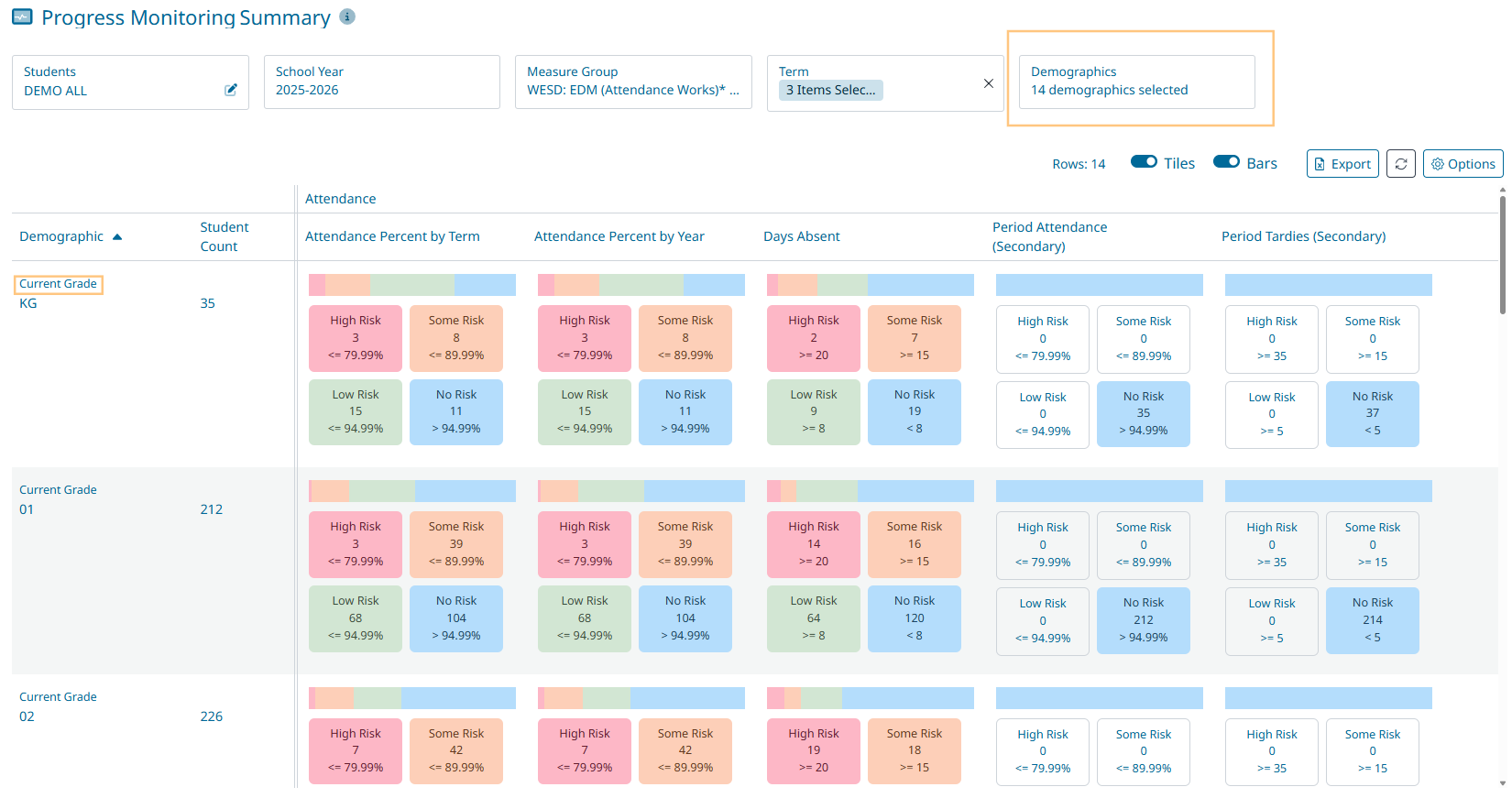Toggle the Bars switch
The width and height of the screenshot is (1512, 798).
[1226, 162]
